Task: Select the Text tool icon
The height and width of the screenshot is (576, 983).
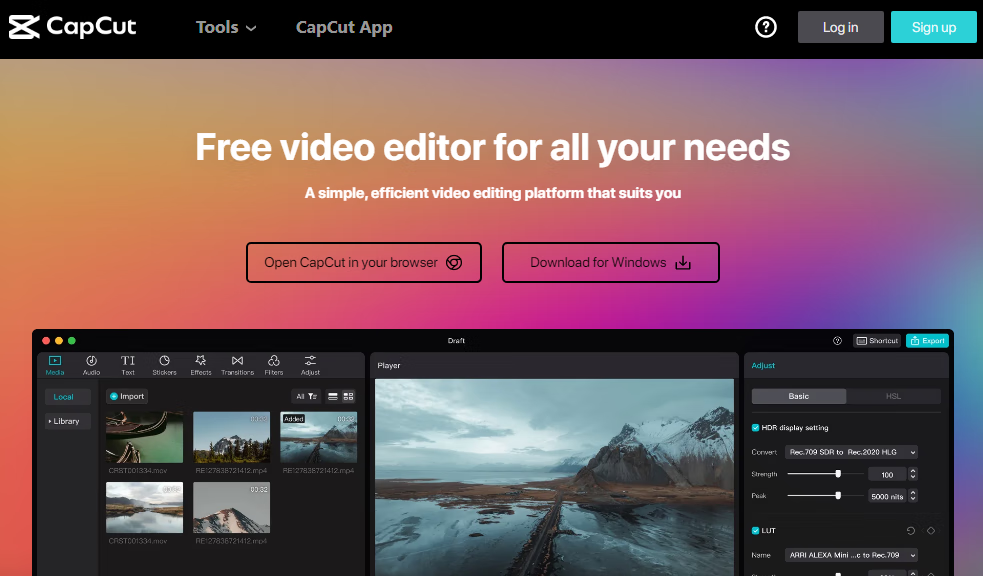Action: click(128, 365)
